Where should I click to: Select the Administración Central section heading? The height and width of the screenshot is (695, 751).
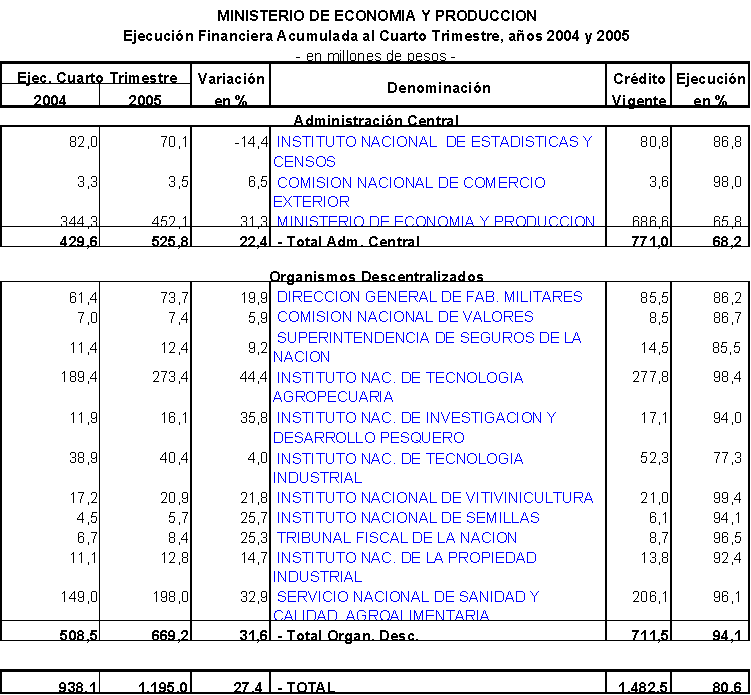click(376, 120)
